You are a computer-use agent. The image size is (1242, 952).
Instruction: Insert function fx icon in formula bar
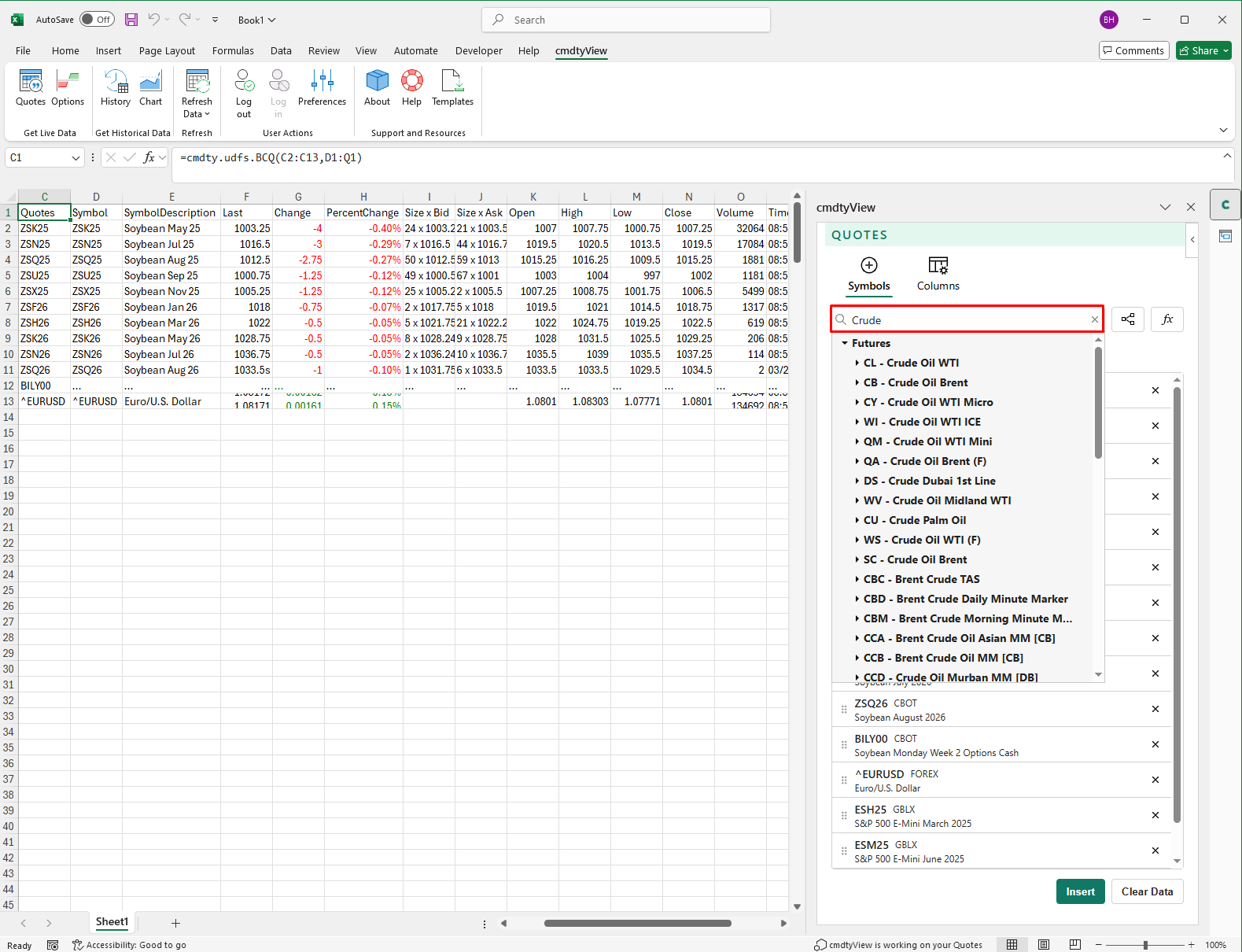click(149, 157)
